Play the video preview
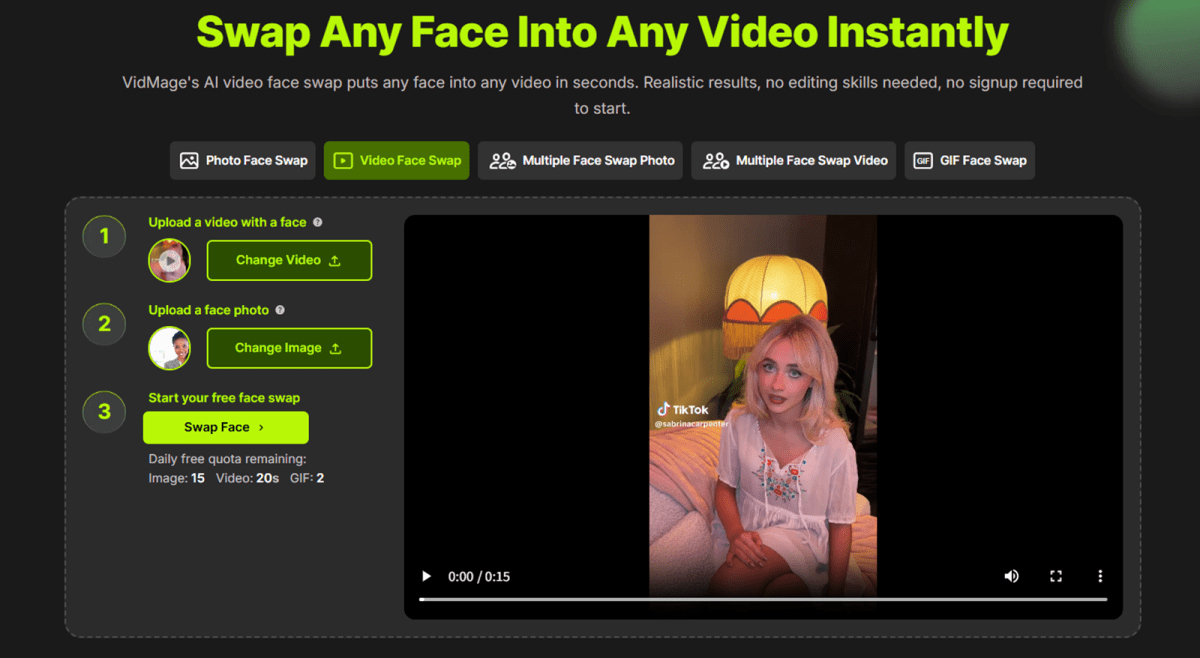 pos(427,576)
